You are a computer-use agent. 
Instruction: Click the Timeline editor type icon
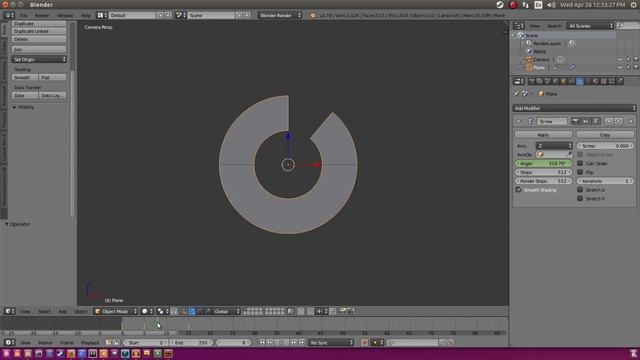tap(9, 342)
